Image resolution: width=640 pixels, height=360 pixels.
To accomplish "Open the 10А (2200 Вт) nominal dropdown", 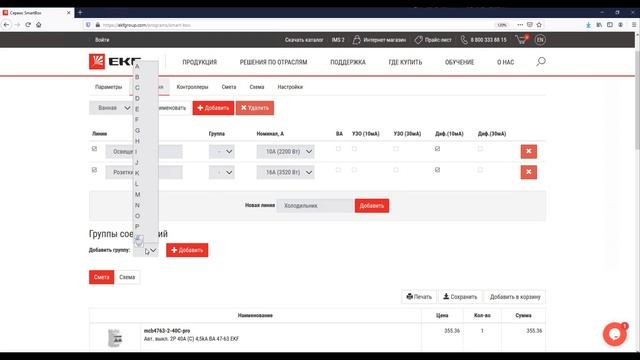I will [x=285, y=151].
